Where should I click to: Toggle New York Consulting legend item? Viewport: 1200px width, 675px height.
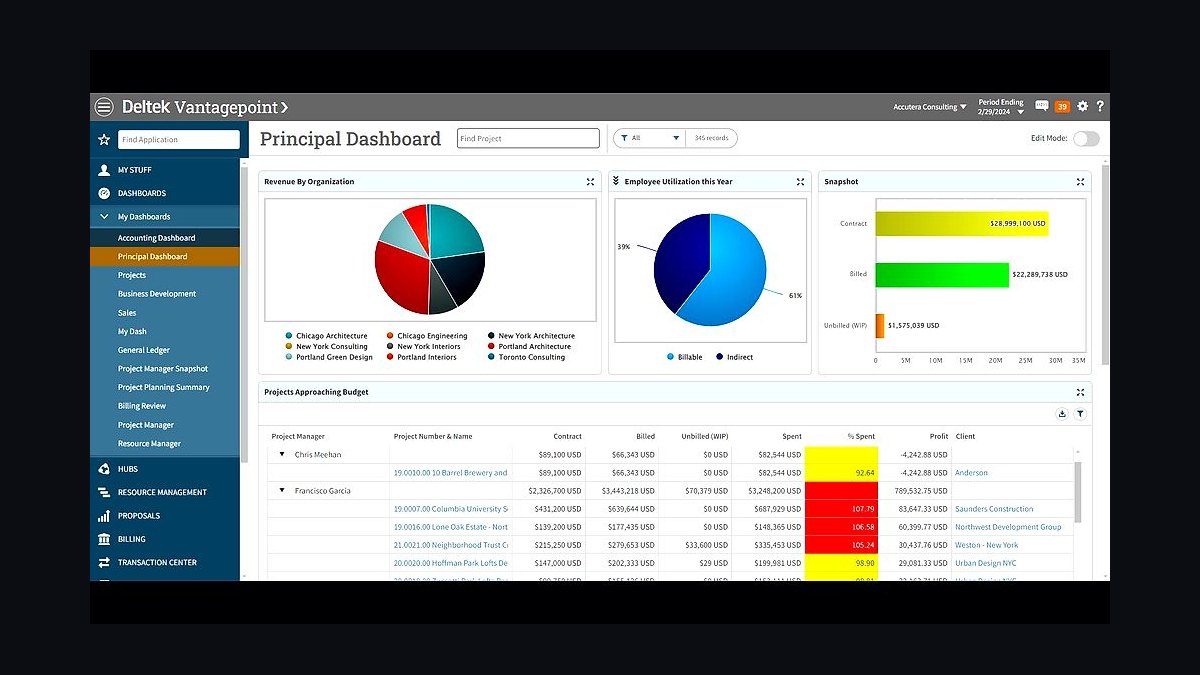pos(326,347)
